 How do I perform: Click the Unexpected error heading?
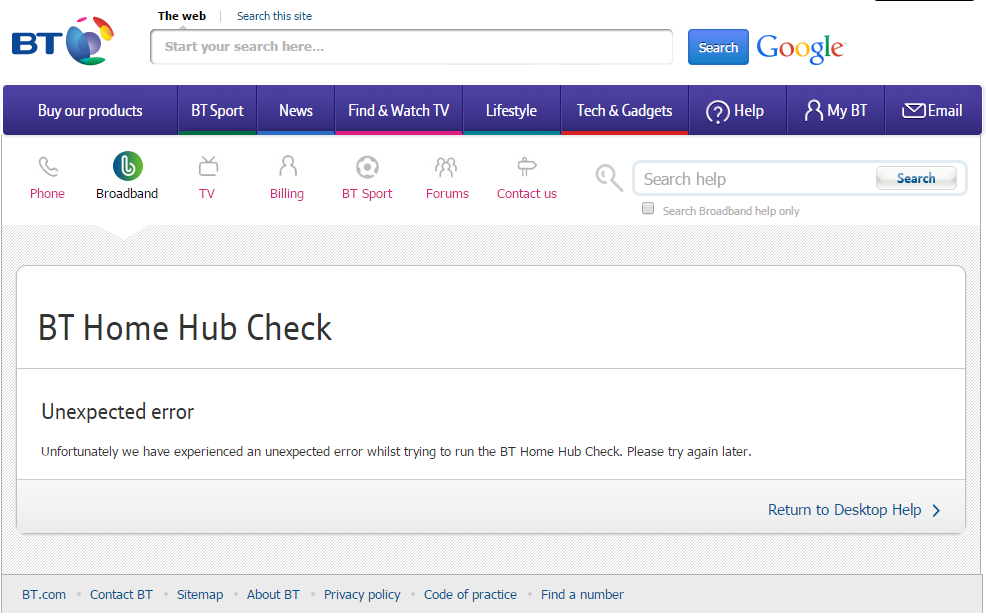[x=118, y=412]
